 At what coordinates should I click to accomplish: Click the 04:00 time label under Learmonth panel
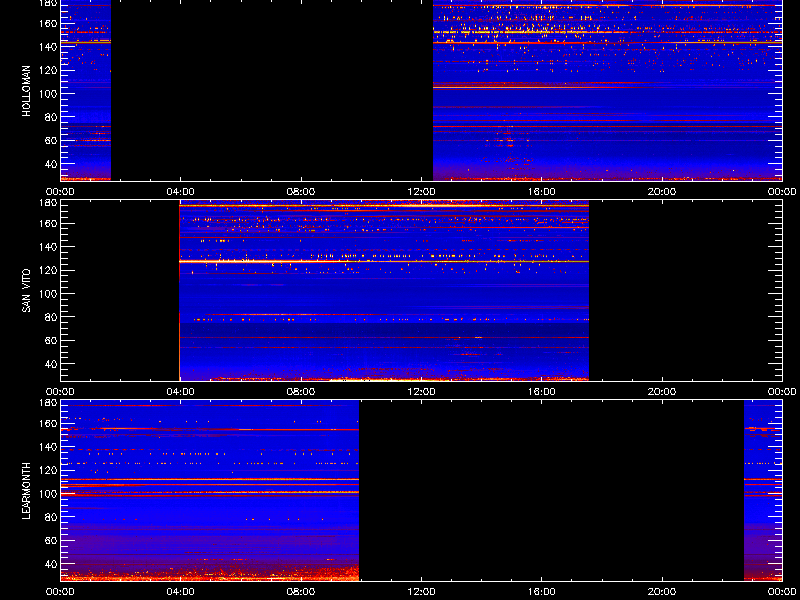[x=180, y=592]
